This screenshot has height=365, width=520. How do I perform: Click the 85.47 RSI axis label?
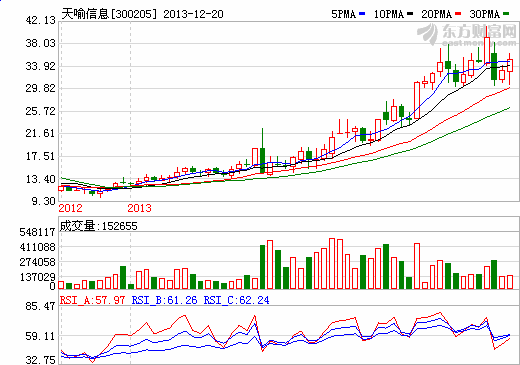click(x=40, y=306)
